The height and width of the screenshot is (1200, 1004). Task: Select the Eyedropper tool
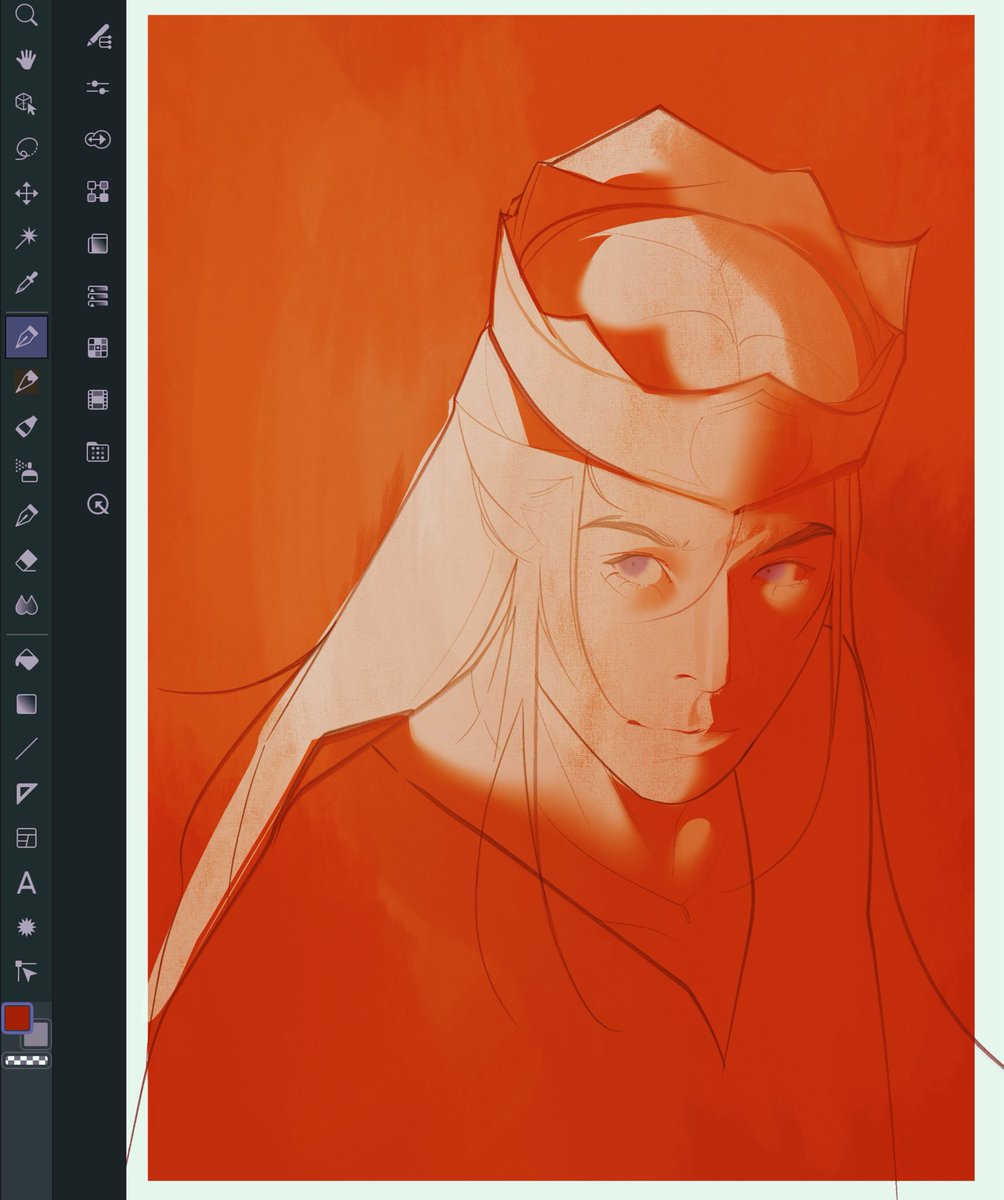pyautogui.click(x=27, y=283)
